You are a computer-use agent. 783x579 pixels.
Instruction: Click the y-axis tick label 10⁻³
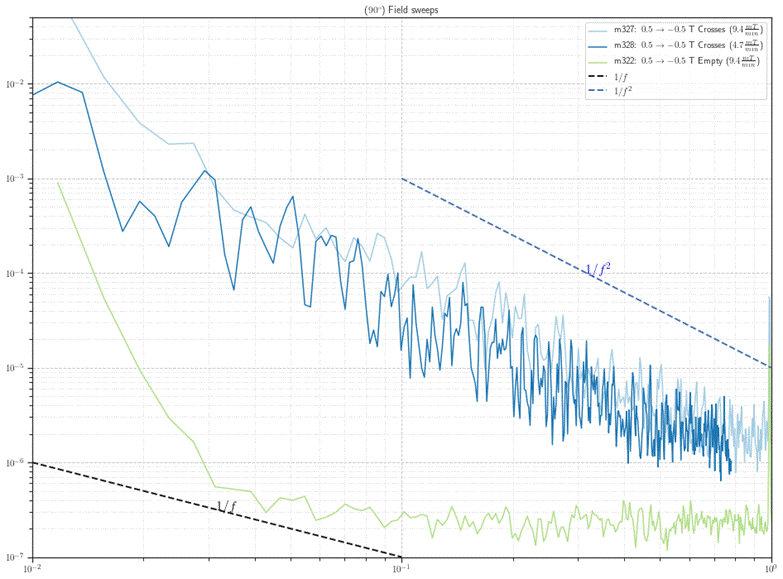pos(14,179)
